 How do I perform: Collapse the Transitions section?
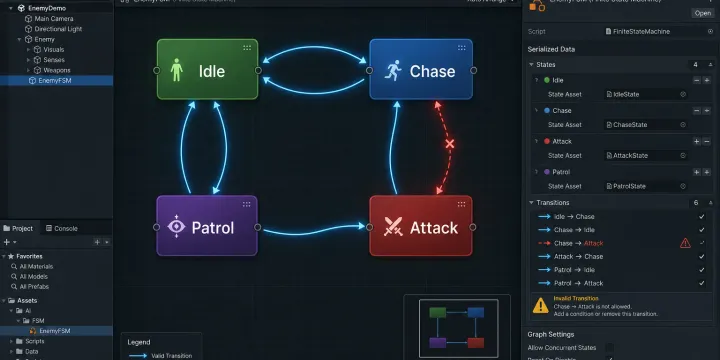(x=531, y=202)
